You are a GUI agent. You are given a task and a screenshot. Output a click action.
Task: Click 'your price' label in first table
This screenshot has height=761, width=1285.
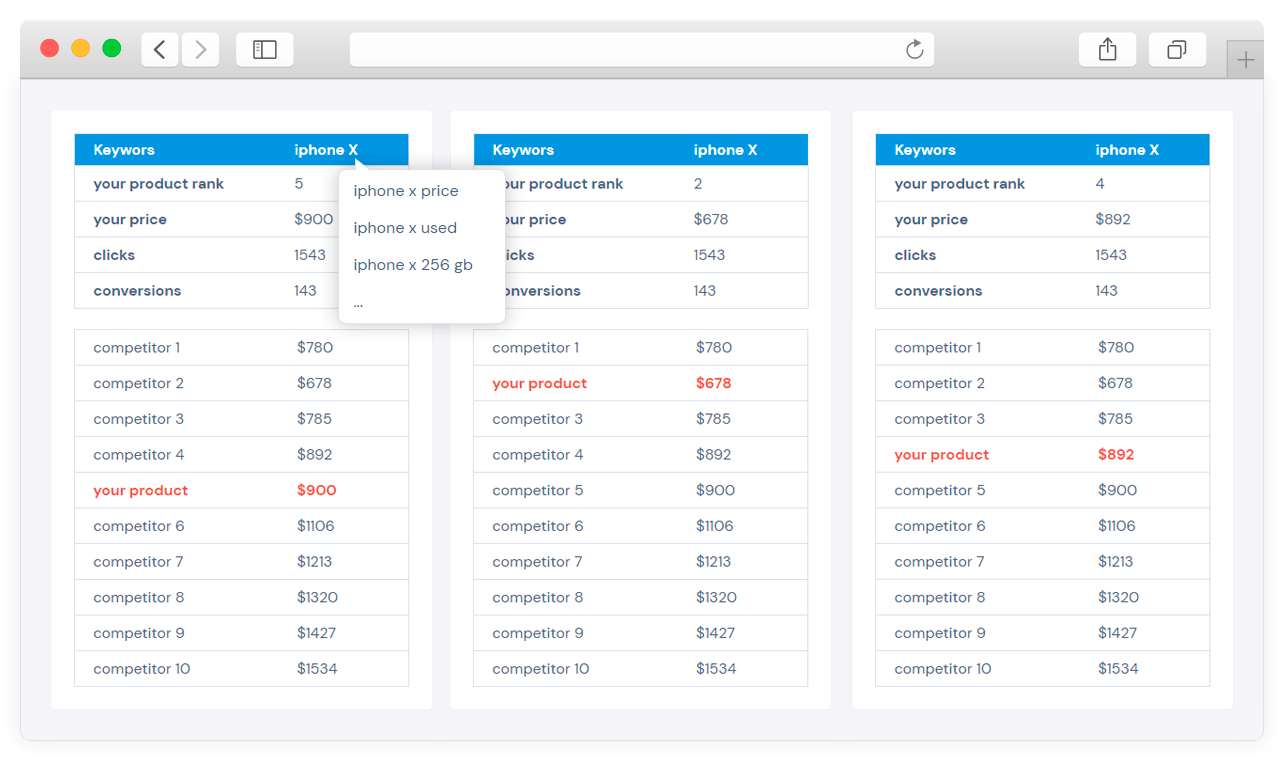tap(130, 220)
